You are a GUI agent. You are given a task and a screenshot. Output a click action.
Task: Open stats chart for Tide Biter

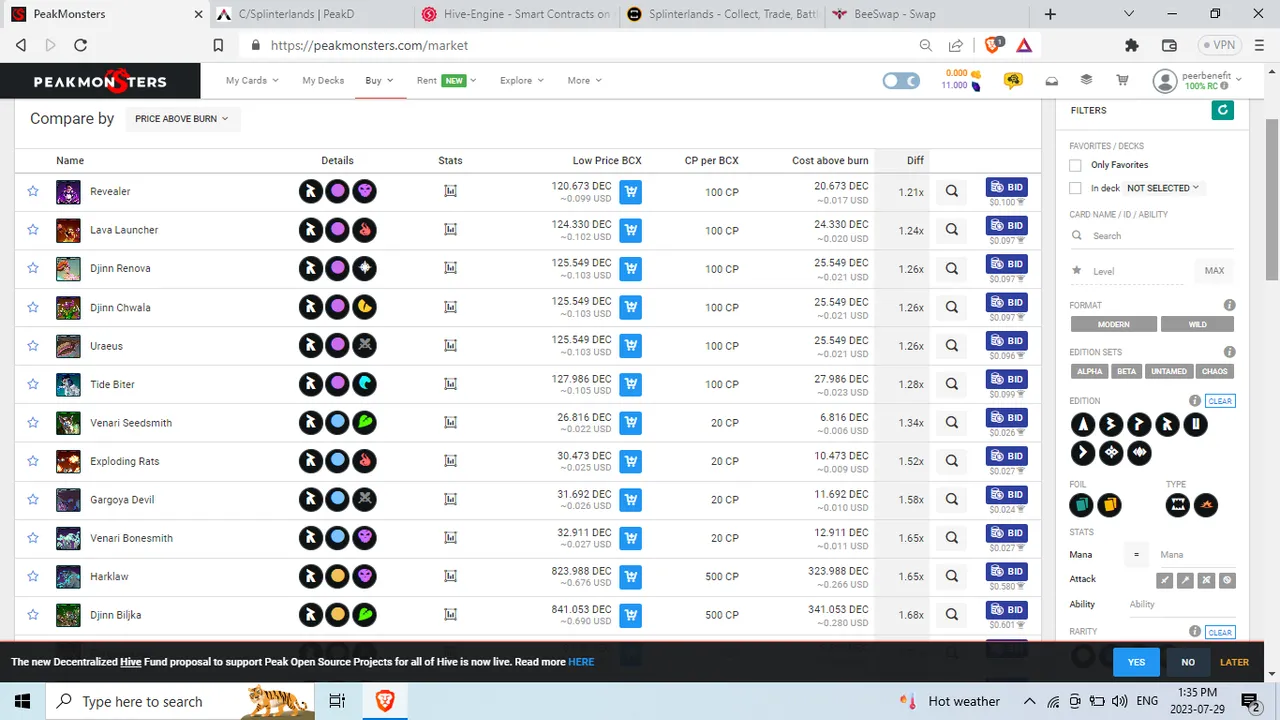[x=450, y=384]
